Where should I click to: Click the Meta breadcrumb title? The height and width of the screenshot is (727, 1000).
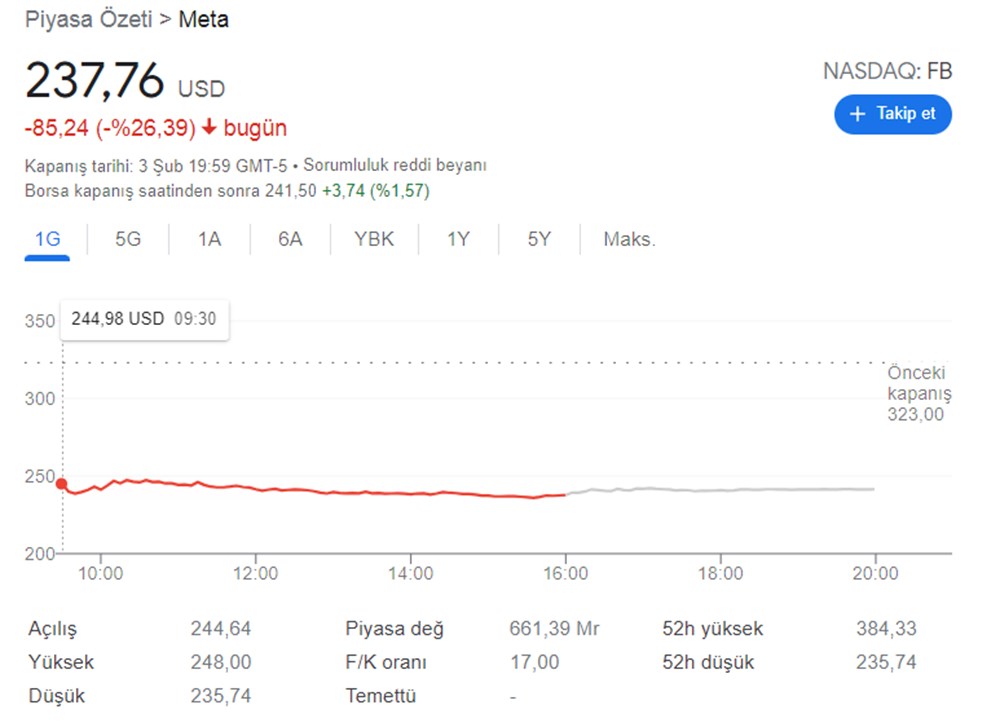click(x=203, y=20)
